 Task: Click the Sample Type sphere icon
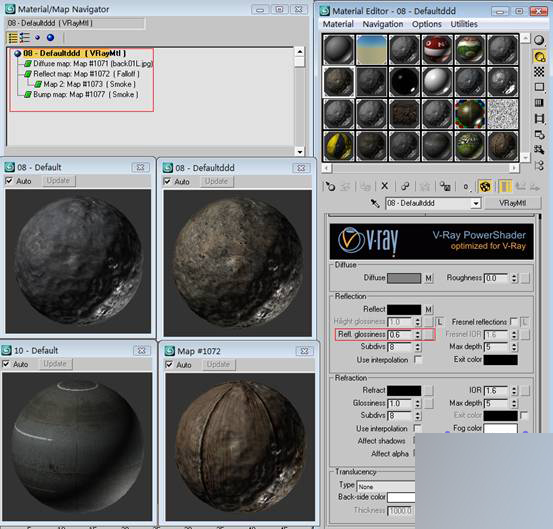539,40
